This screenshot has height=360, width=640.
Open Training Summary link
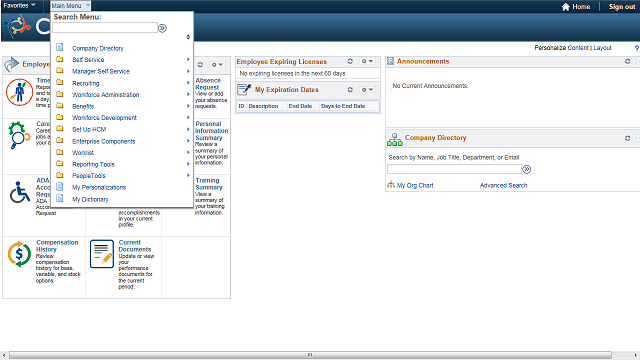[209, 184]
